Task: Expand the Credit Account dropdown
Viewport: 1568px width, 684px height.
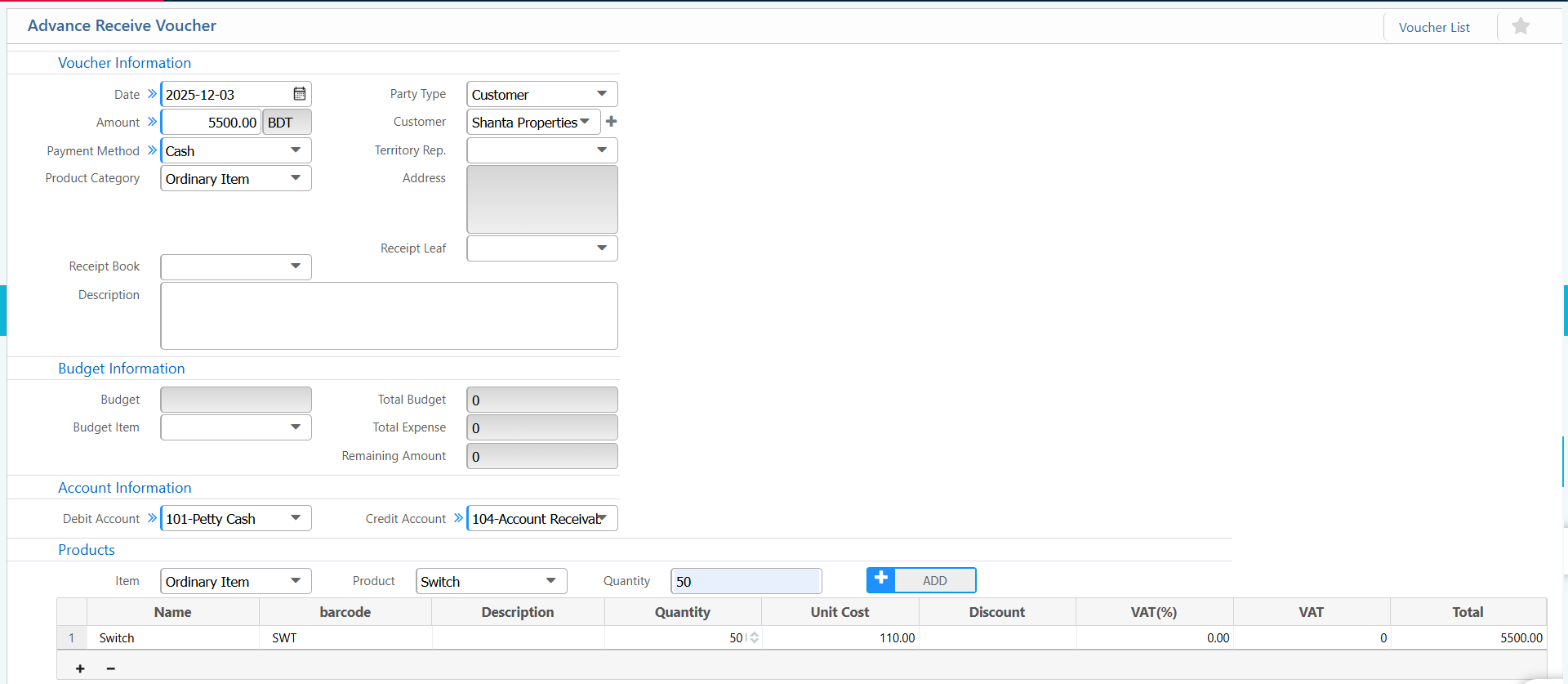Action: click(x=603, y=518)
